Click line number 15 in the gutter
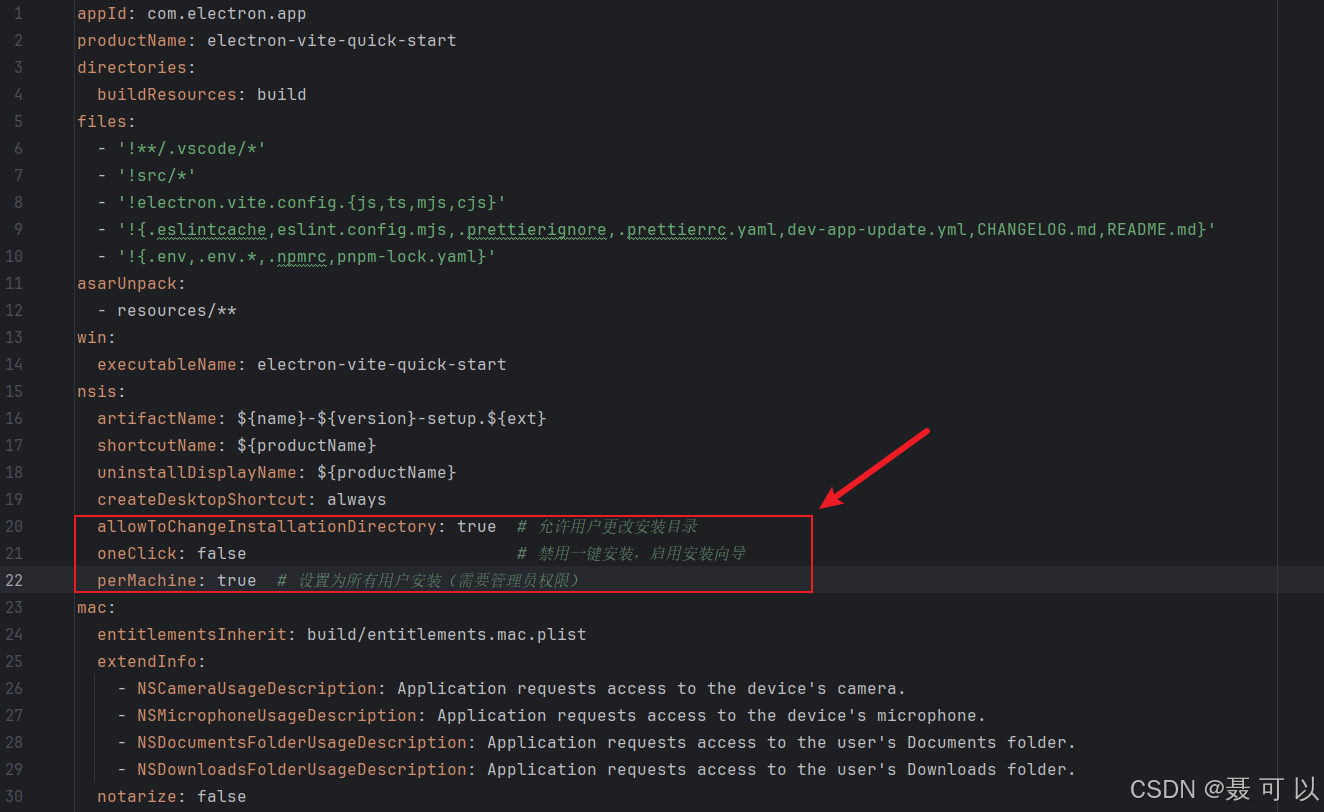Image resolution: width=1324 pixels, height=812 pixels. point(14,391)
